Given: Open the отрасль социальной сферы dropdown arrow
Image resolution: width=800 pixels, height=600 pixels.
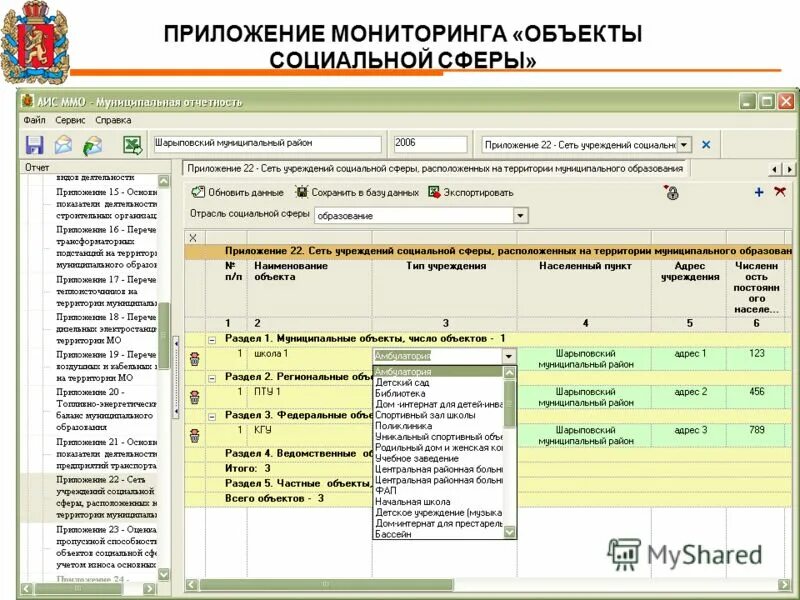Looking at the screenshot, I should (519, 214).
